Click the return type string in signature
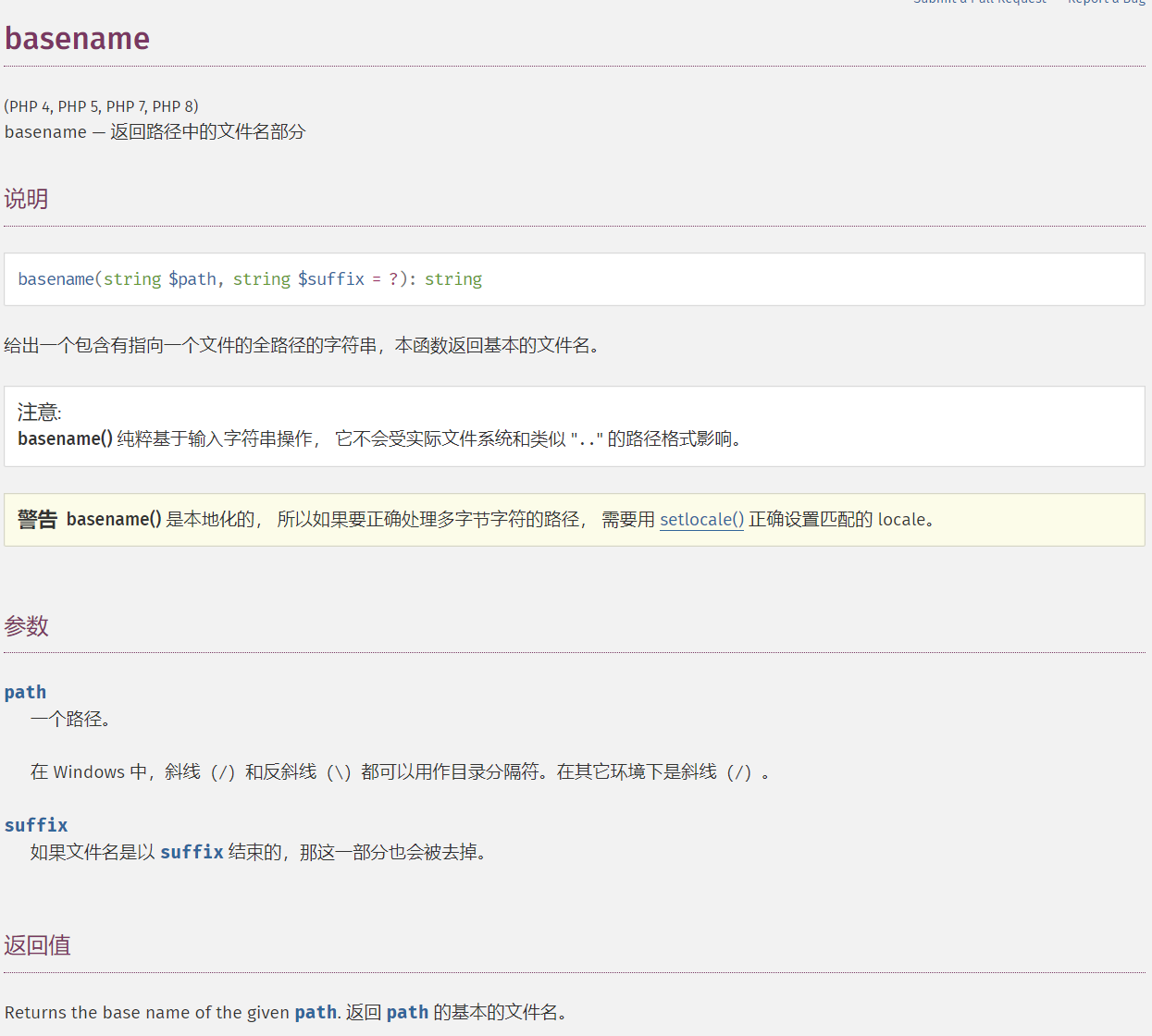The width and height of the screenshot is (1152, 1036). [x=452, y=279]
